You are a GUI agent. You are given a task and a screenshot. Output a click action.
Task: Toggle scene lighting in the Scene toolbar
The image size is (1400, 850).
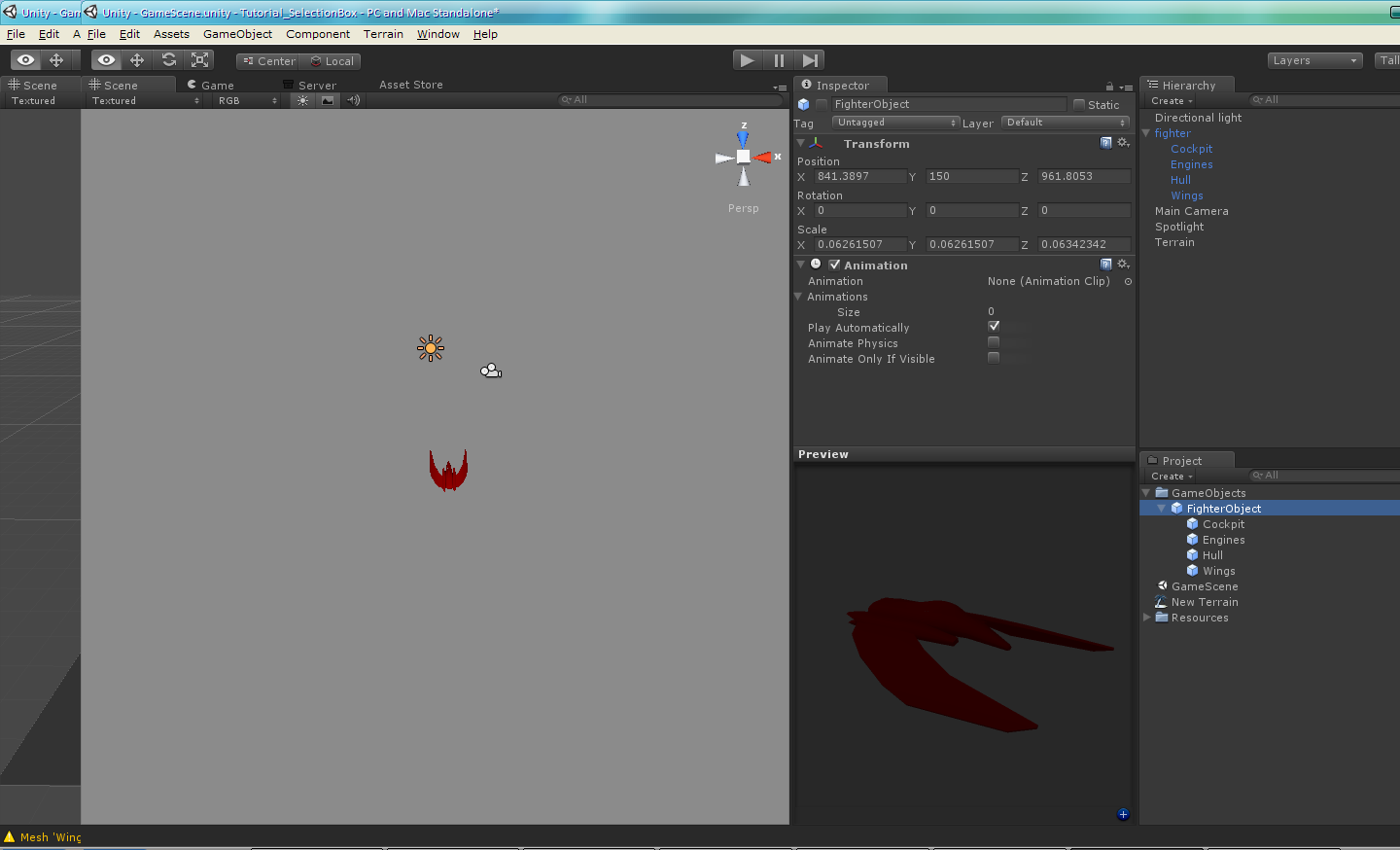click(x=303, y=100)
